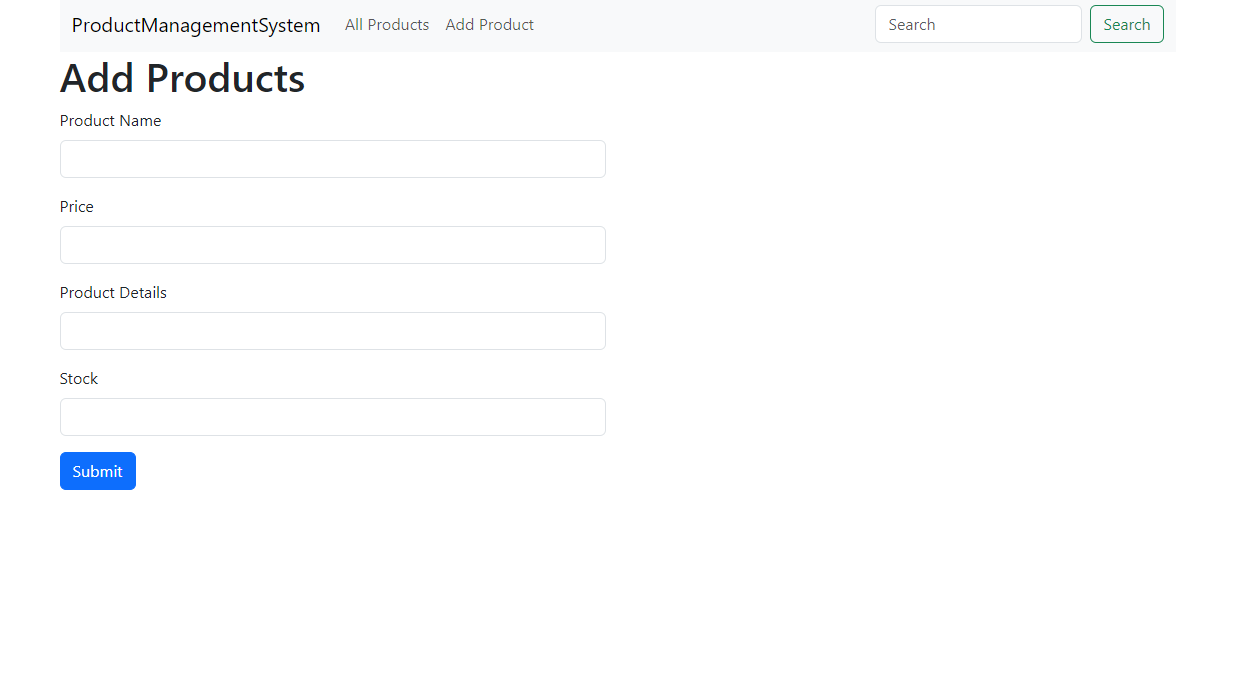Click the Product Details input field
This screenshot has height=674, width=1257.
click(x=332, y=330)
